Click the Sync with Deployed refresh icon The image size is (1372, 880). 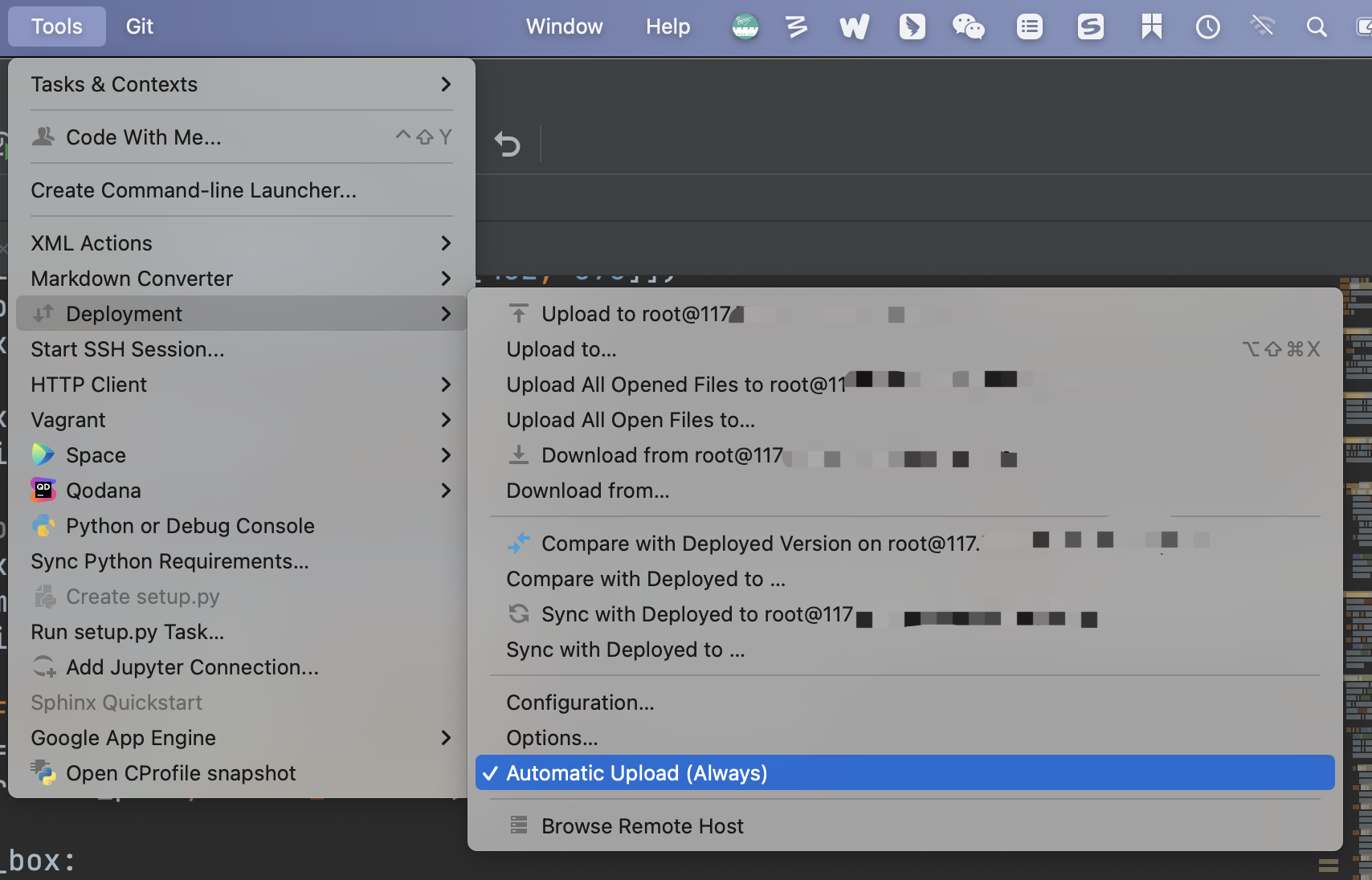(x=519, y=613)
